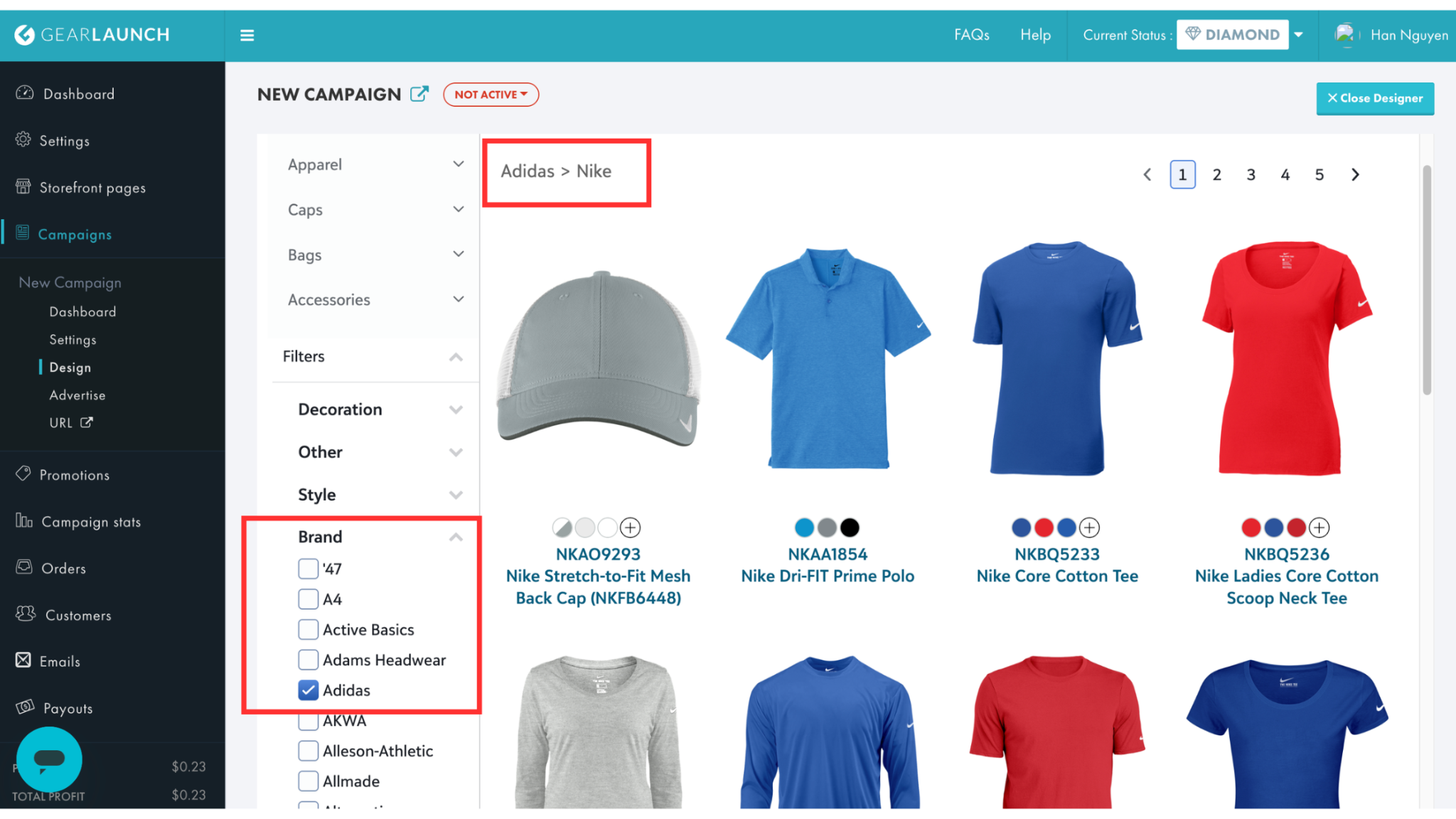Check the Active Basics brand filter
The width and height of the screenshot is (1456, 819).
click(308, 629)
